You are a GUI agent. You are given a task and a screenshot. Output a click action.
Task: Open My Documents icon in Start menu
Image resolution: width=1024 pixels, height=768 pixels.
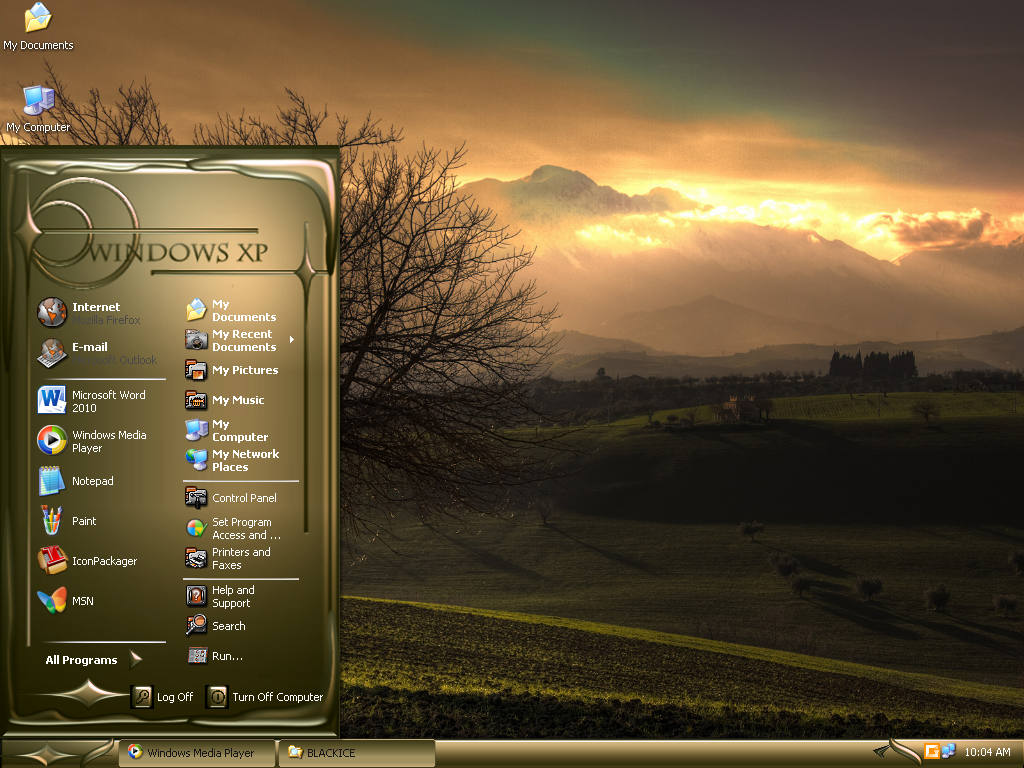[196, 310]
